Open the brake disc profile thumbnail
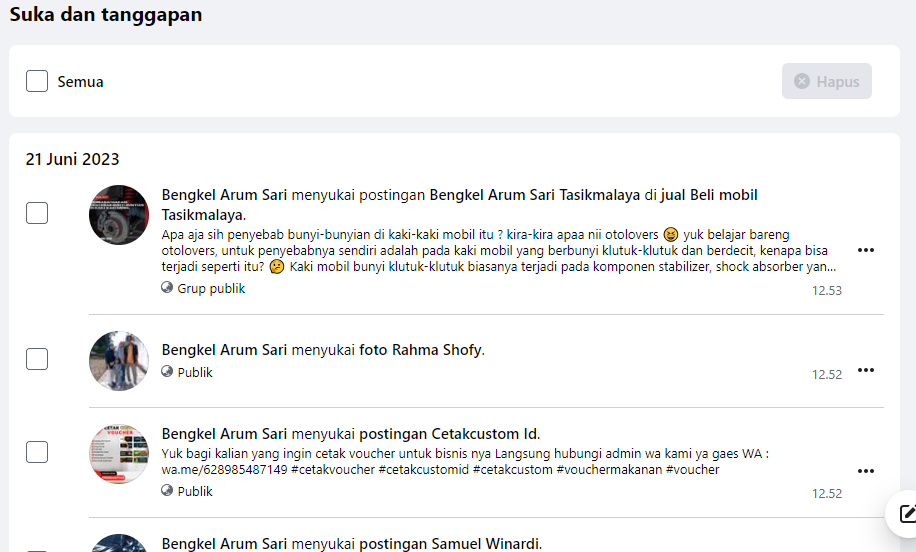Image resolution: width=916 pixels, height=552 pixels. 119,214
